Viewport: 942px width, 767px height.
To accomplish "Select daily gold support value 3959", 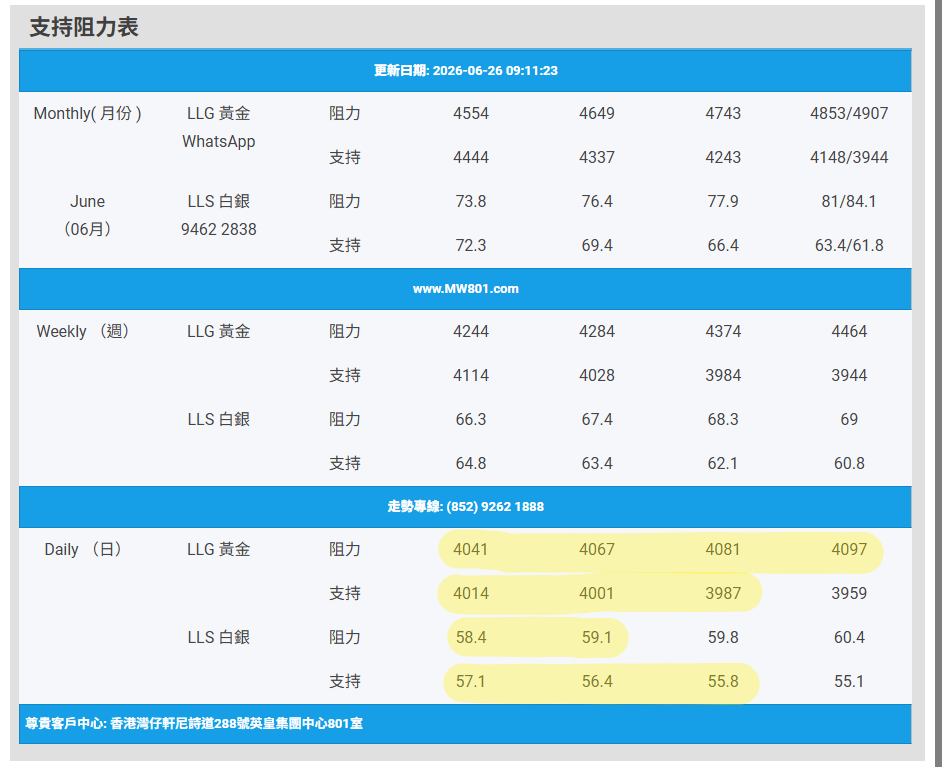I will pos(849,593).
